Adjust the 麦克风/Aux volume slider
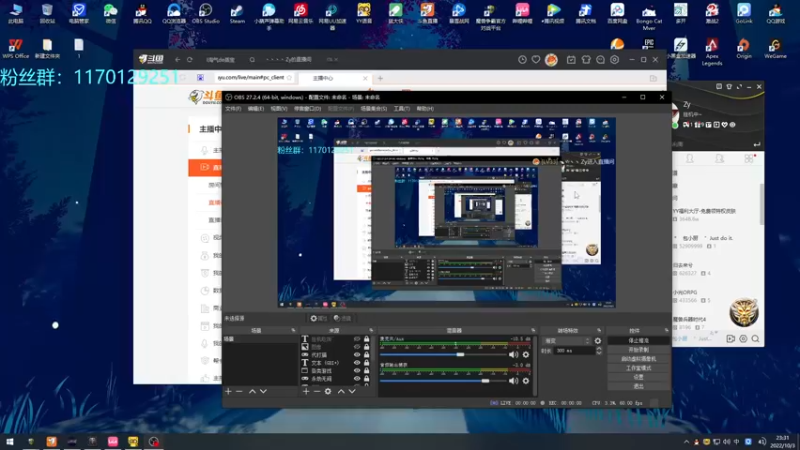 443,355
